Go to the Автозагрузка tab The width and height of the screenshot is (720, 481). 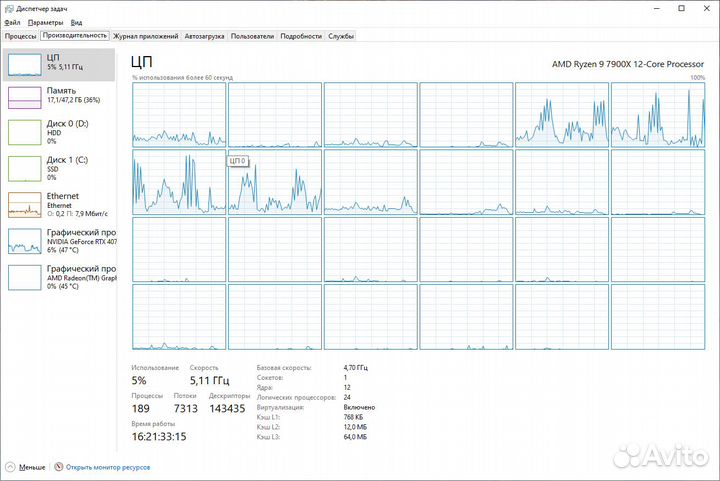[x=204, y=36]
